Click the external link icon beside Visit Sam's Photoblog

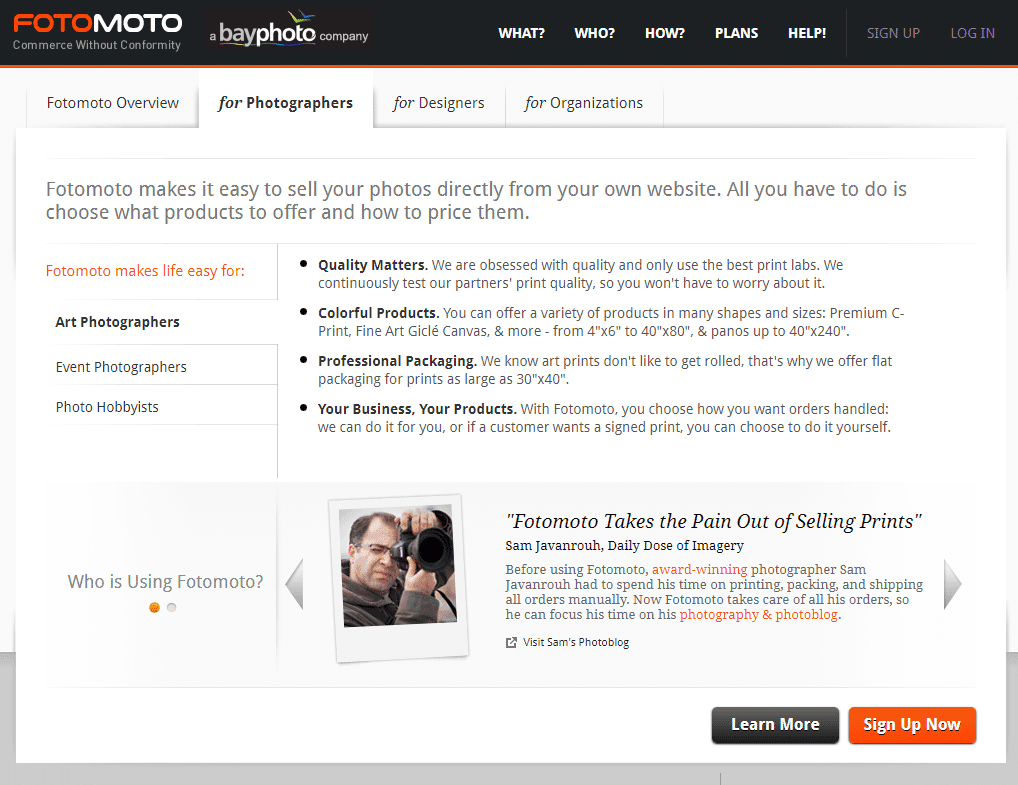click(512, 642)
